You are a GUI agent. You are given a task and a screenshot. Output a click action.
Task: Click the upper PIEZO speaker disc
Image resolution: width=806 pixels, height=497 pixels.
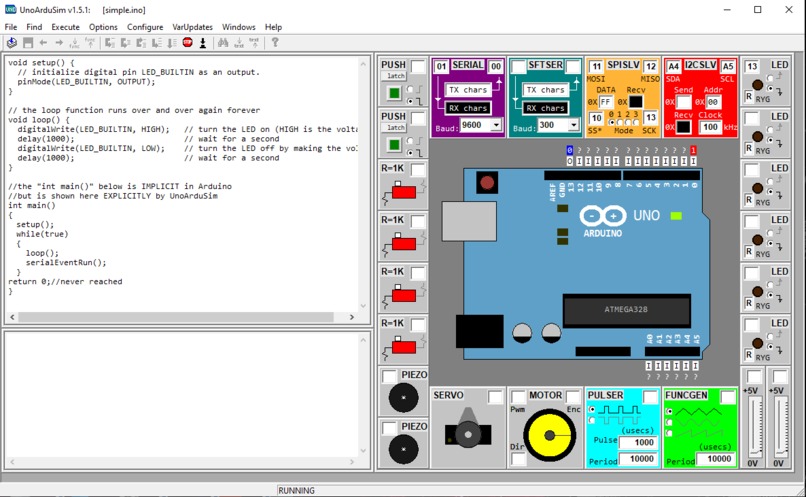tap(404, 397)
